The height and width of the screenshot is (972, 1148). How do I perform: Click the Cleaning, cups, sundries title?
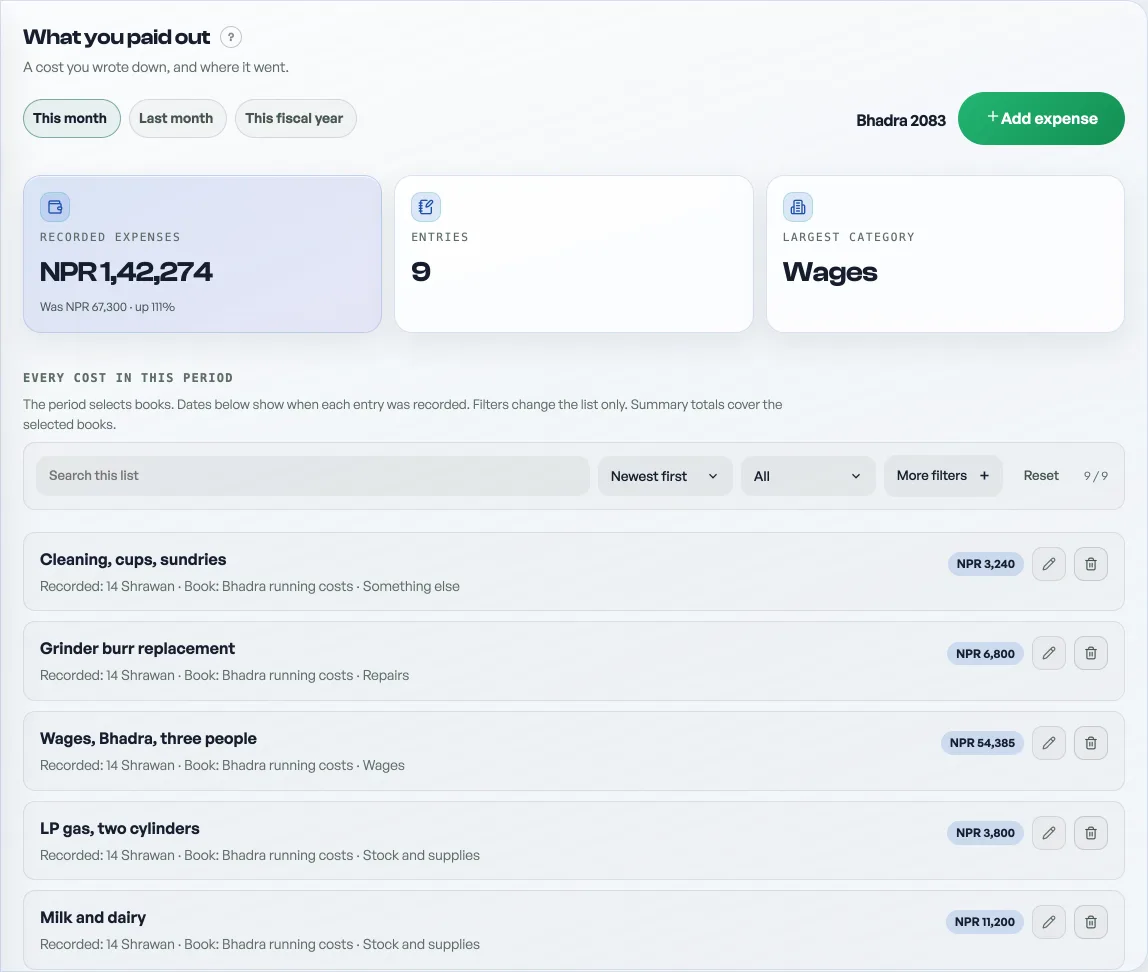pos(133,560)
